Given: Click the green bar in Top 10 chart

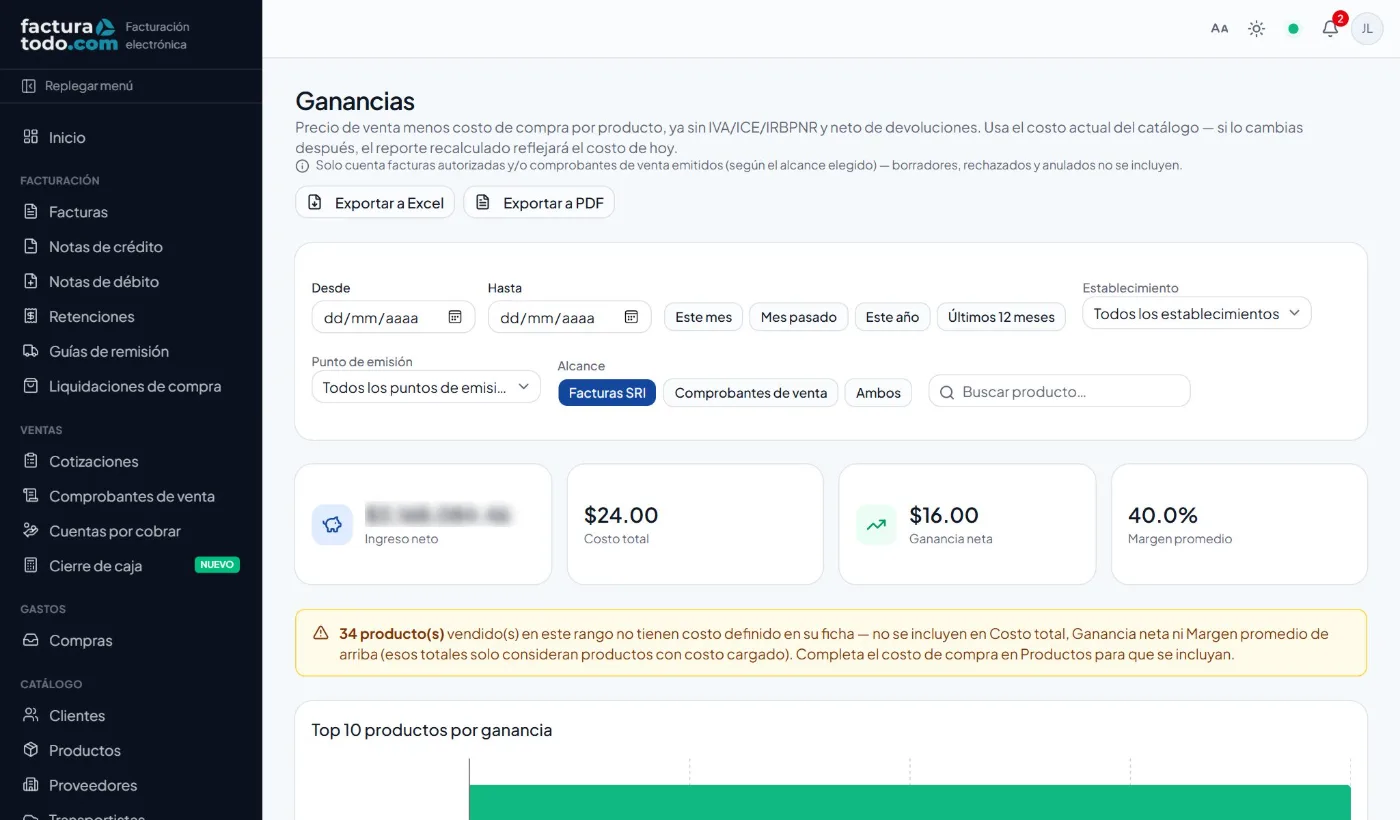Looking at the screenshot, I should [x=910, y=803].
